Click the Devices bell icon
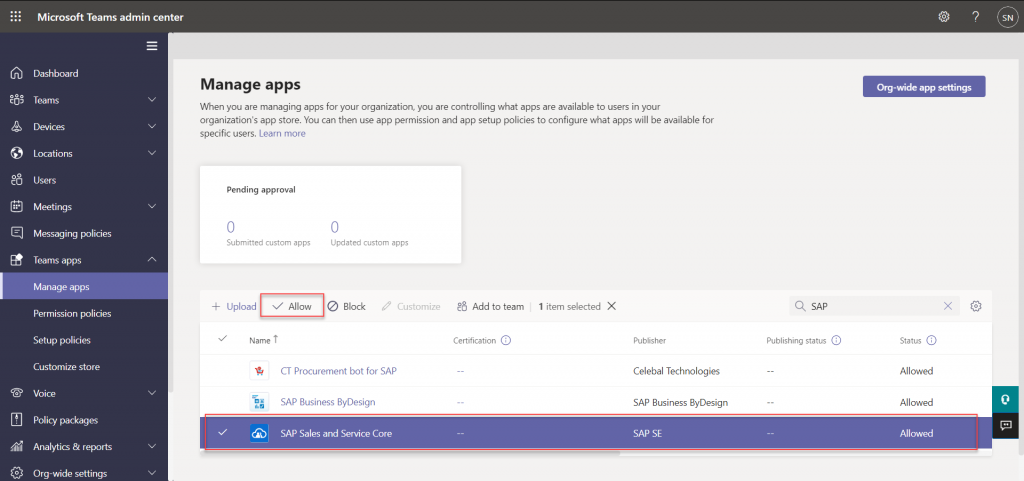 [x=17, y=127]
